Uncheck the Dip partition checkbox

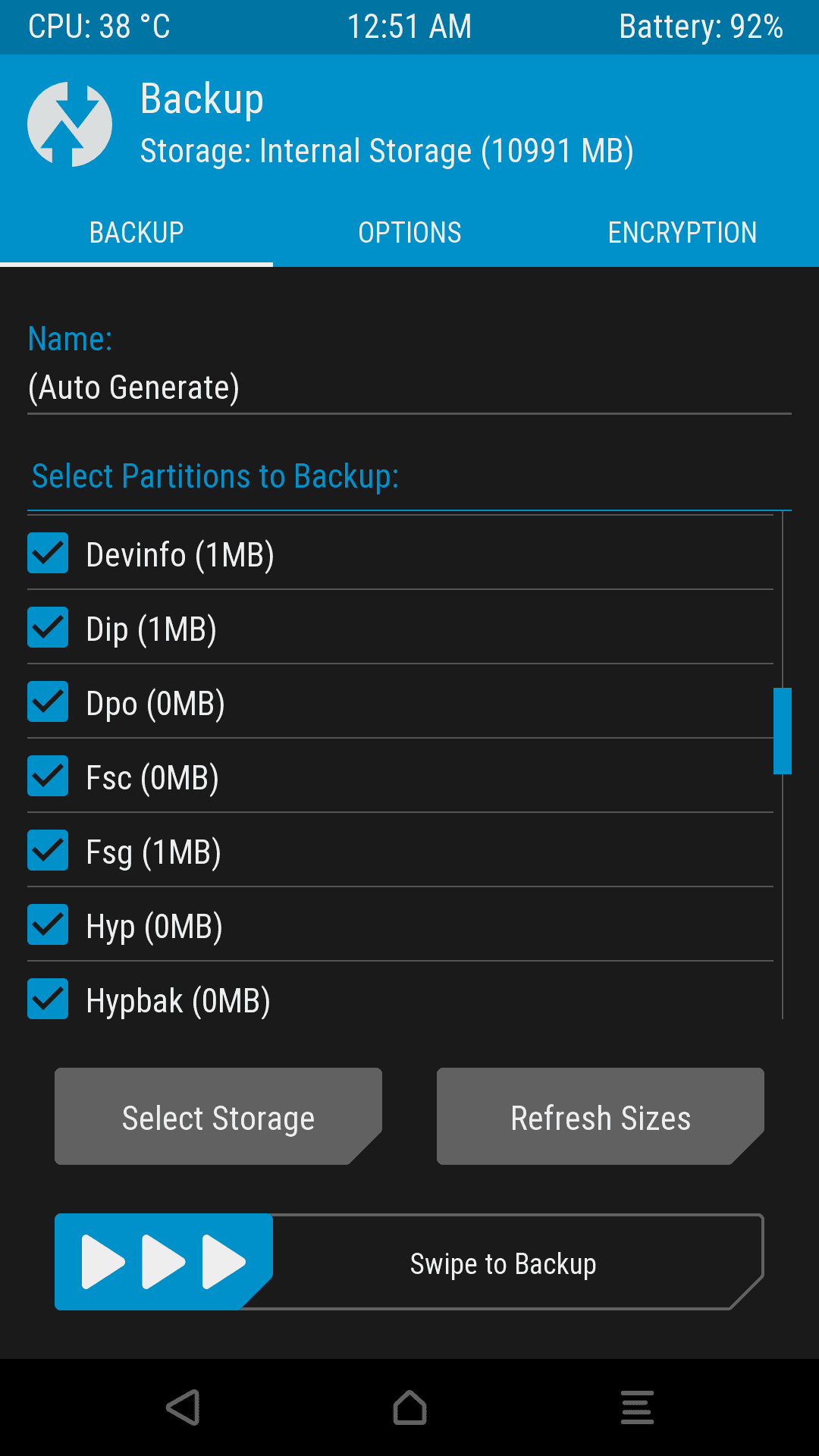pos(48,627)
